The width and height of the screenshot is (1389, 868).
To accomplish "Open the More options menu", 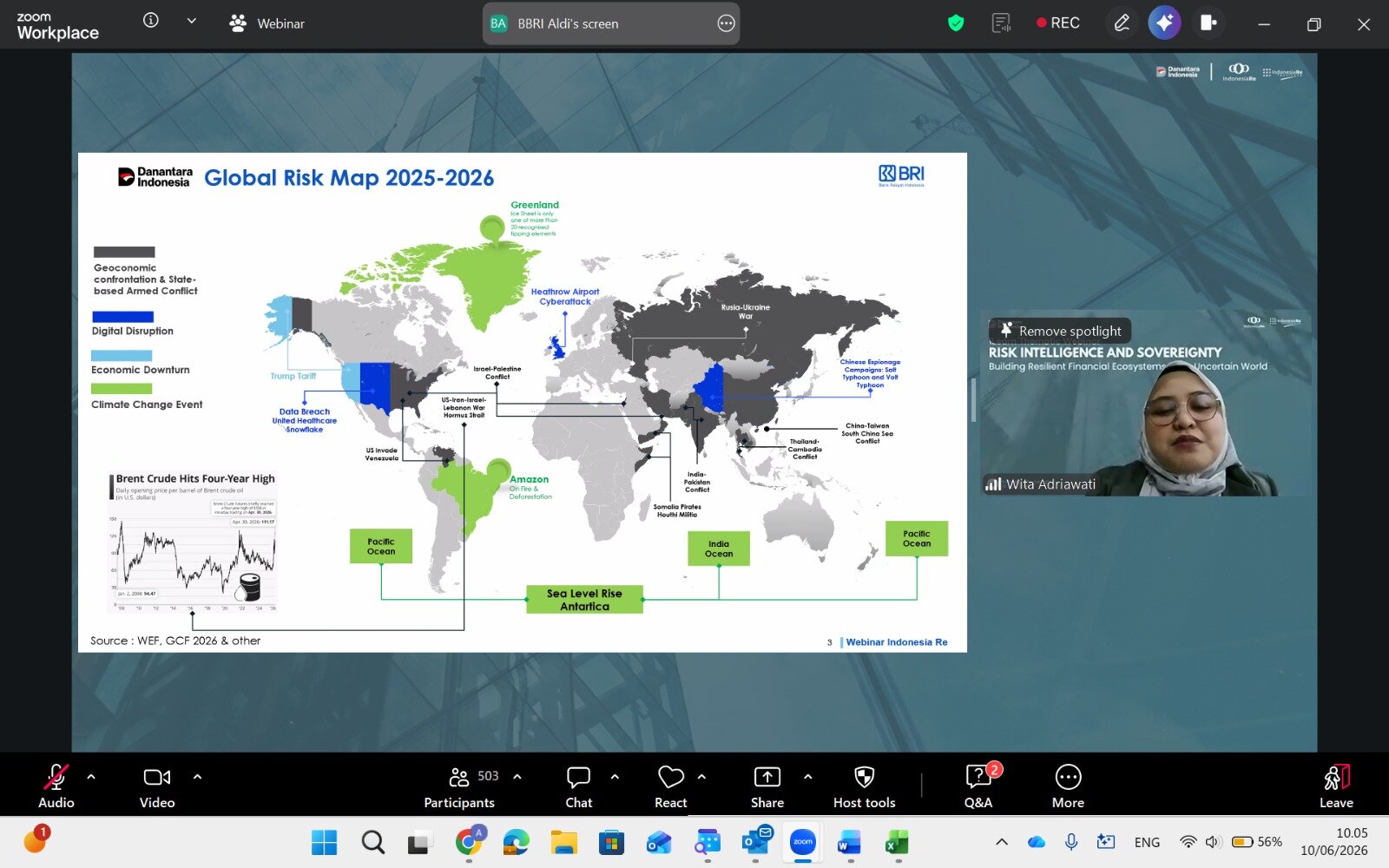I will coord(1068,786).
